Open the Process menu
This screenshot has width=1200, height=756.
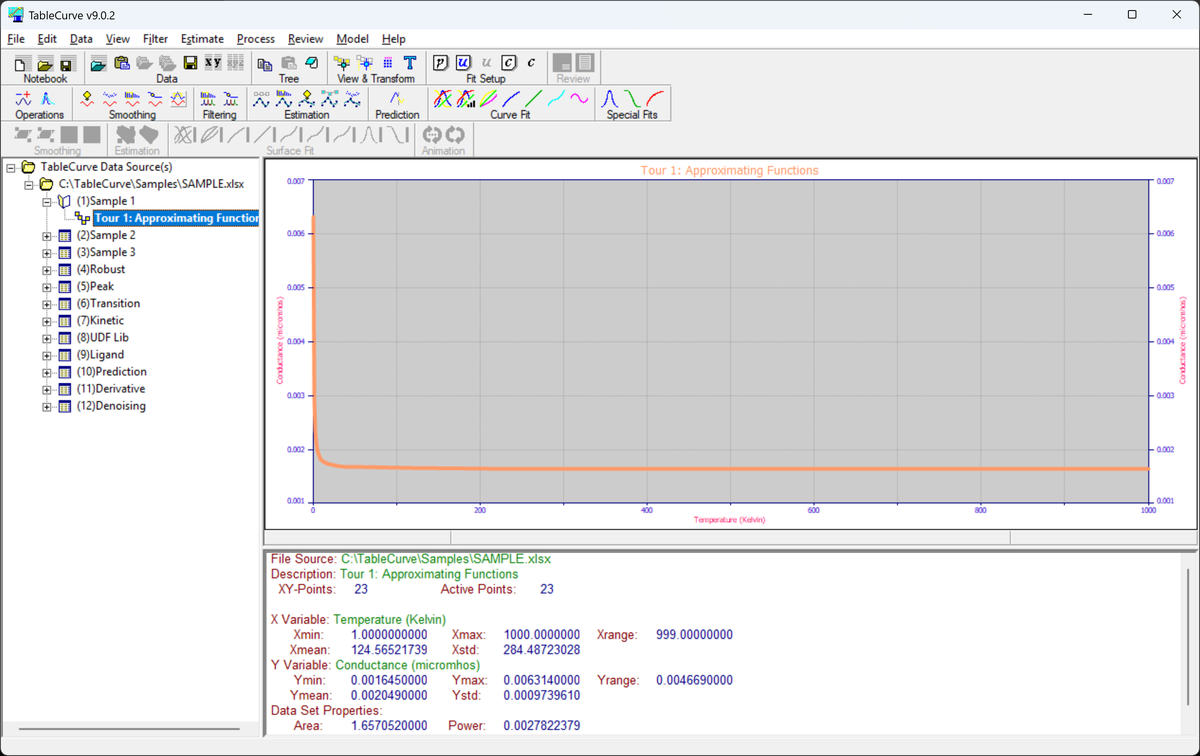coord(256,39)
